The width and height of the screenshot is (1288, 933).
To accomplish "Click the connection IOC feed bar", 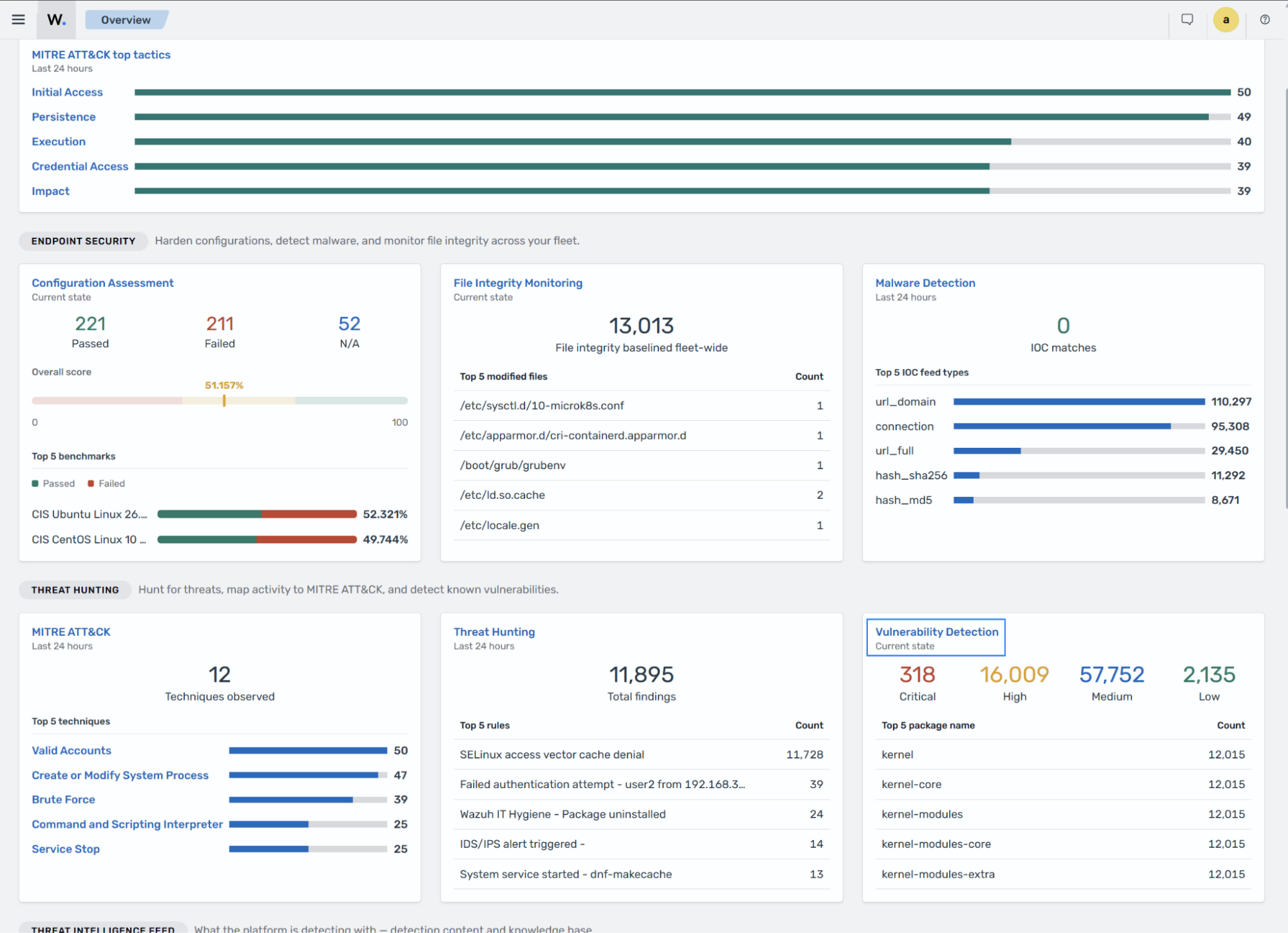I will click(x=1079, y=426).
